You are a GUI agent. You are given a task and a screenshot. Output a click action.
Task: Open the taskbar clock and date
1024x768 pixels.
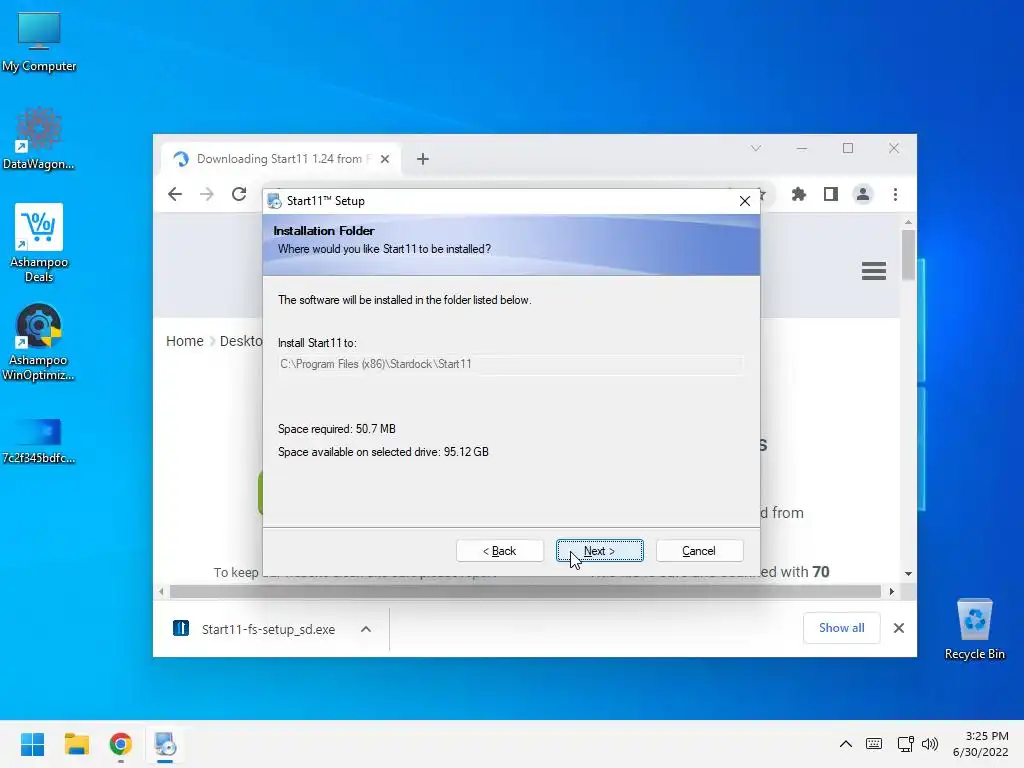(x=981, y=744)
